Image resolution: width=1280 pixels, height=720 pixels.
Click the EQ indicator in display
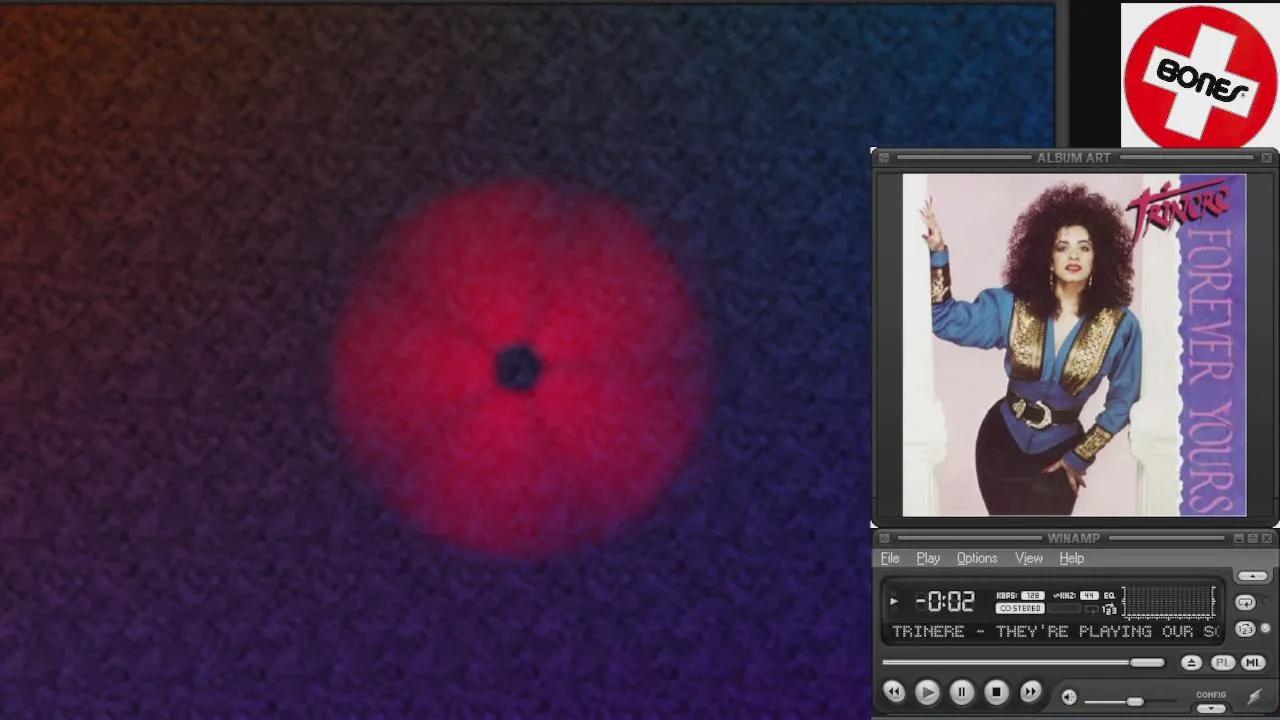point(1109,596)
